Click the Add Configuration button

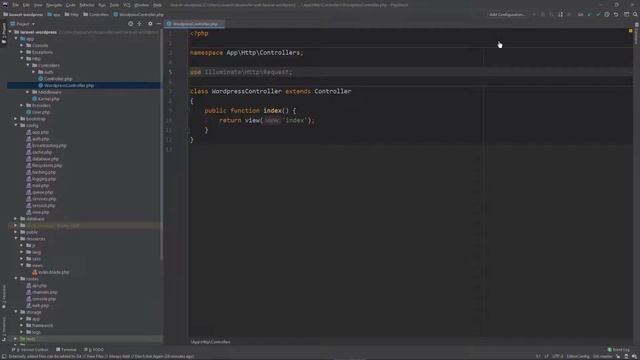click(x=507, y=14)
